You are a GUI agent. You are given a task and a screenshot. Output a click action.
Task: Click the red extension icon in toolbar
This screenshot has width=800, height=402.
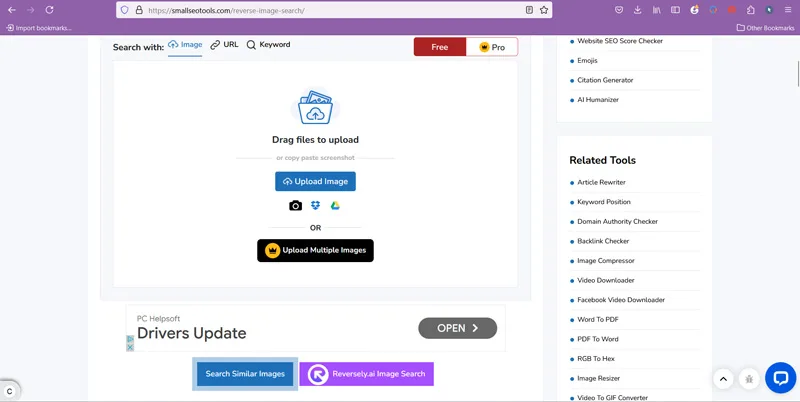pyautogui.click(x=732, y=10)
